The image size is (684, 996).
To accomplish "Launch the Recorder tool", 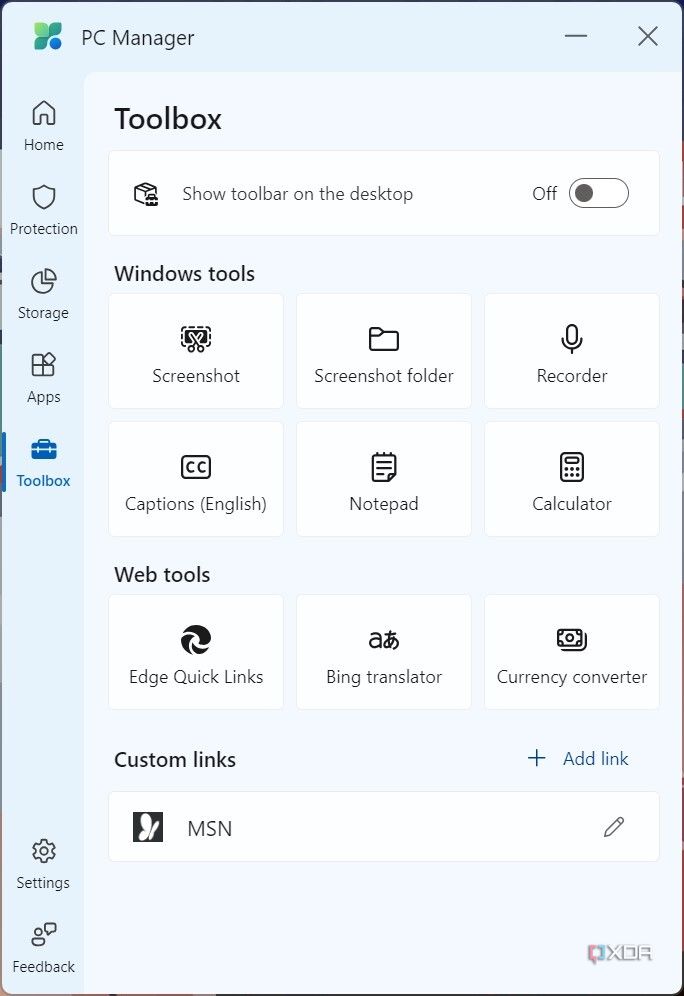I will [x=572, y=351].
